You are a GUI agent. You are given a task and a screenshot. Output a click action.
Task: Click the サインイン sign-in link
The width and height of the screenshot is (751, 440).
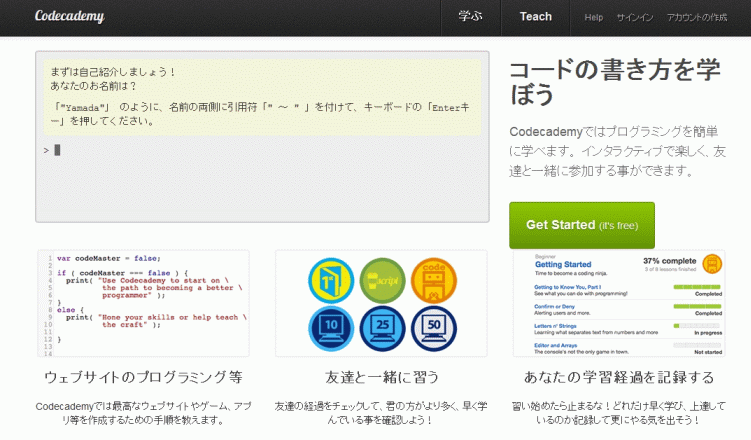635,18
